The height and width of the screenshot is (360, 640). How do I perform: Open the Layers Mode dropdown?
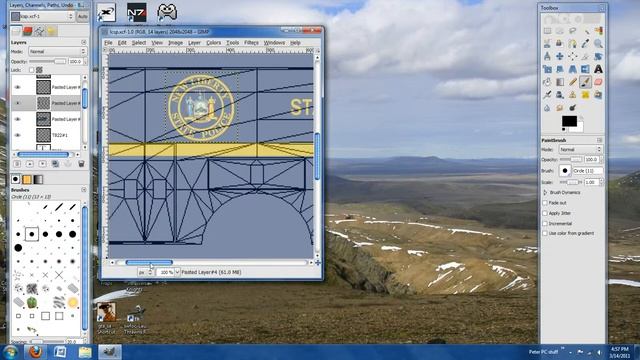(57, 51)
